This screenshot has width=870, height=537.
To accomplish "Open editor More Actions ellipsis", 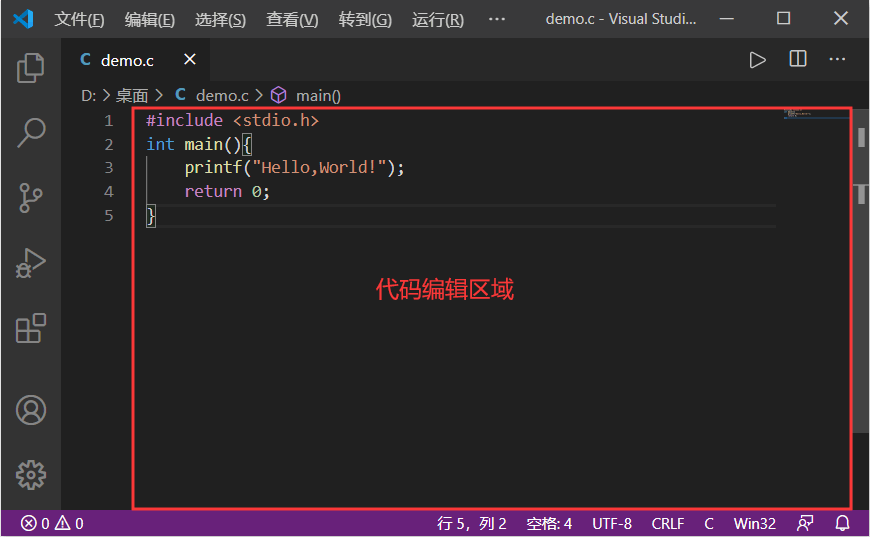I will pyautogui.click(x=837, y=60).
